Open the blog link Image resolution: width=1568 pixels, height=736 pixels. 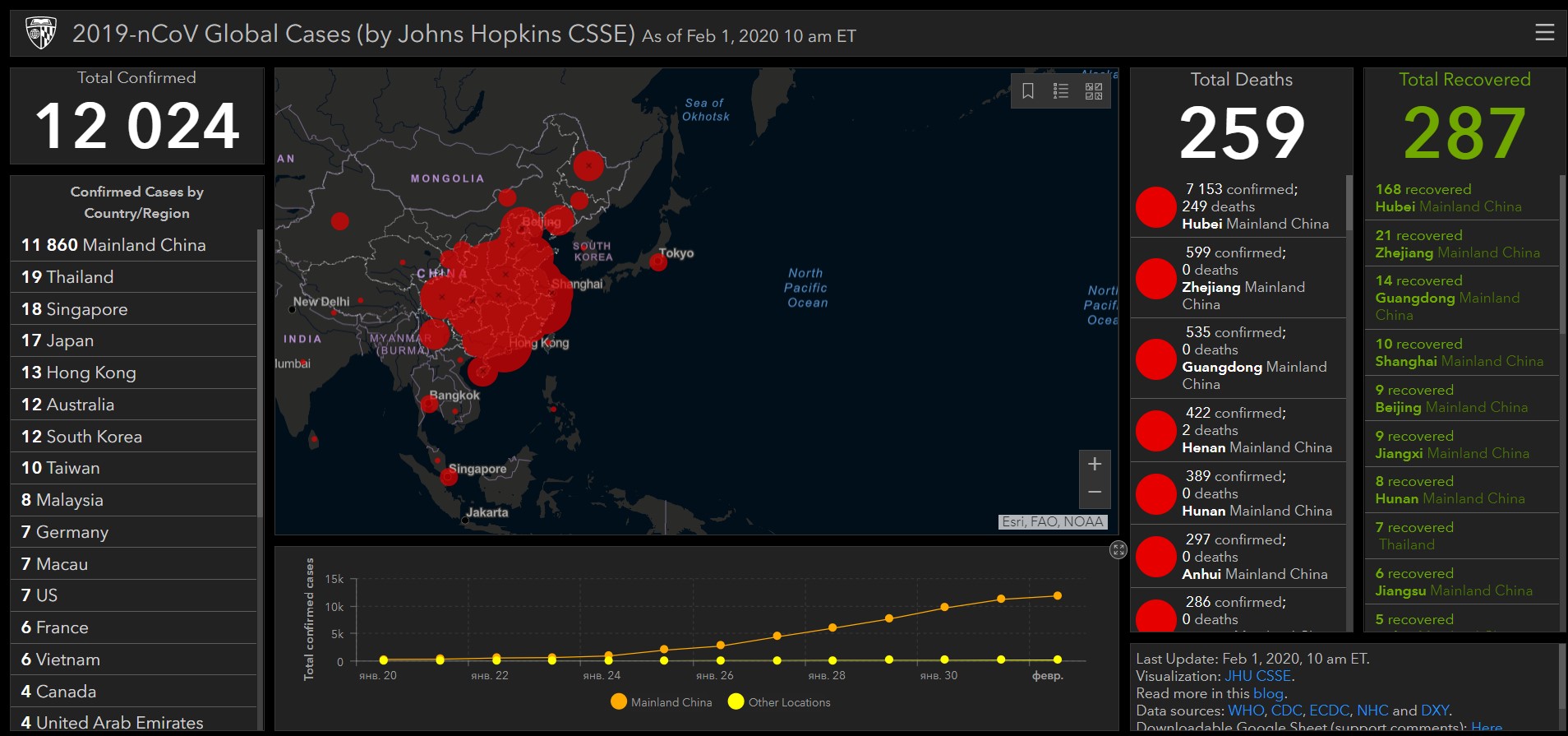click(x=1268, y=693)
